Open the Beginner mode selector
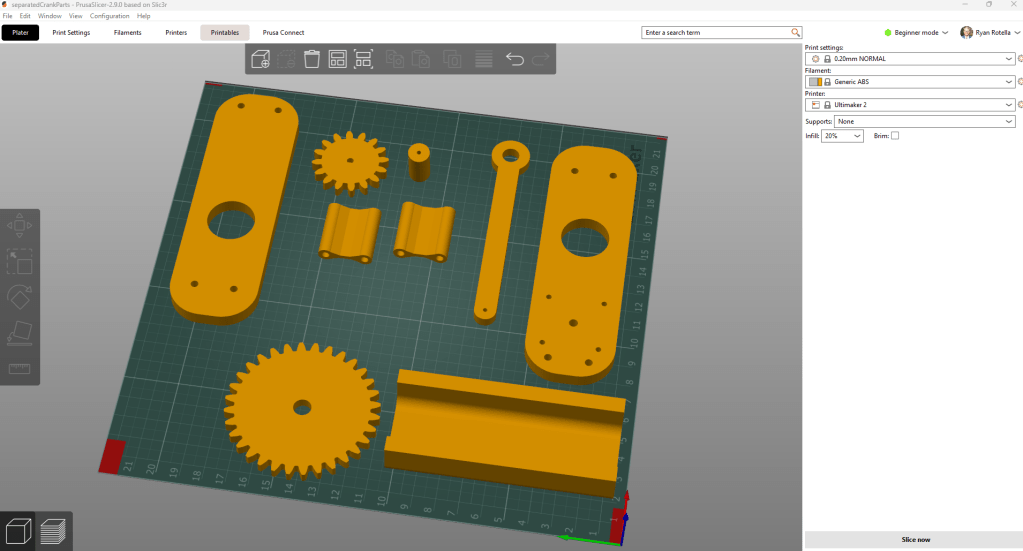Viewport: 1023px width, 551px height. click(x=916, y=32)
